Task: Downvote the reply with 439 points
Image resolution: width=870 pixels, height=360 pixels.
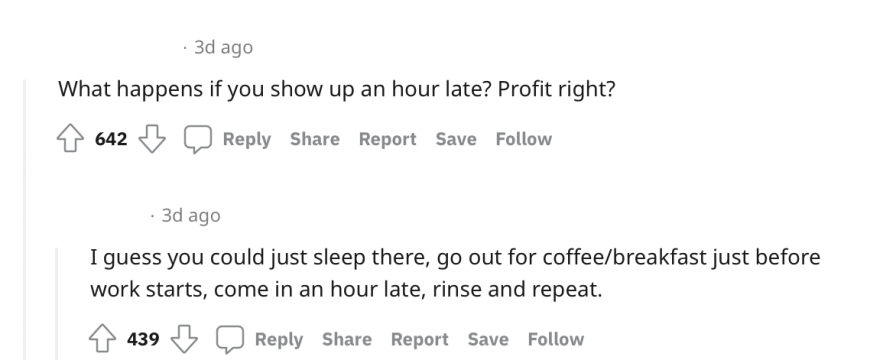Action: (184, 339)
